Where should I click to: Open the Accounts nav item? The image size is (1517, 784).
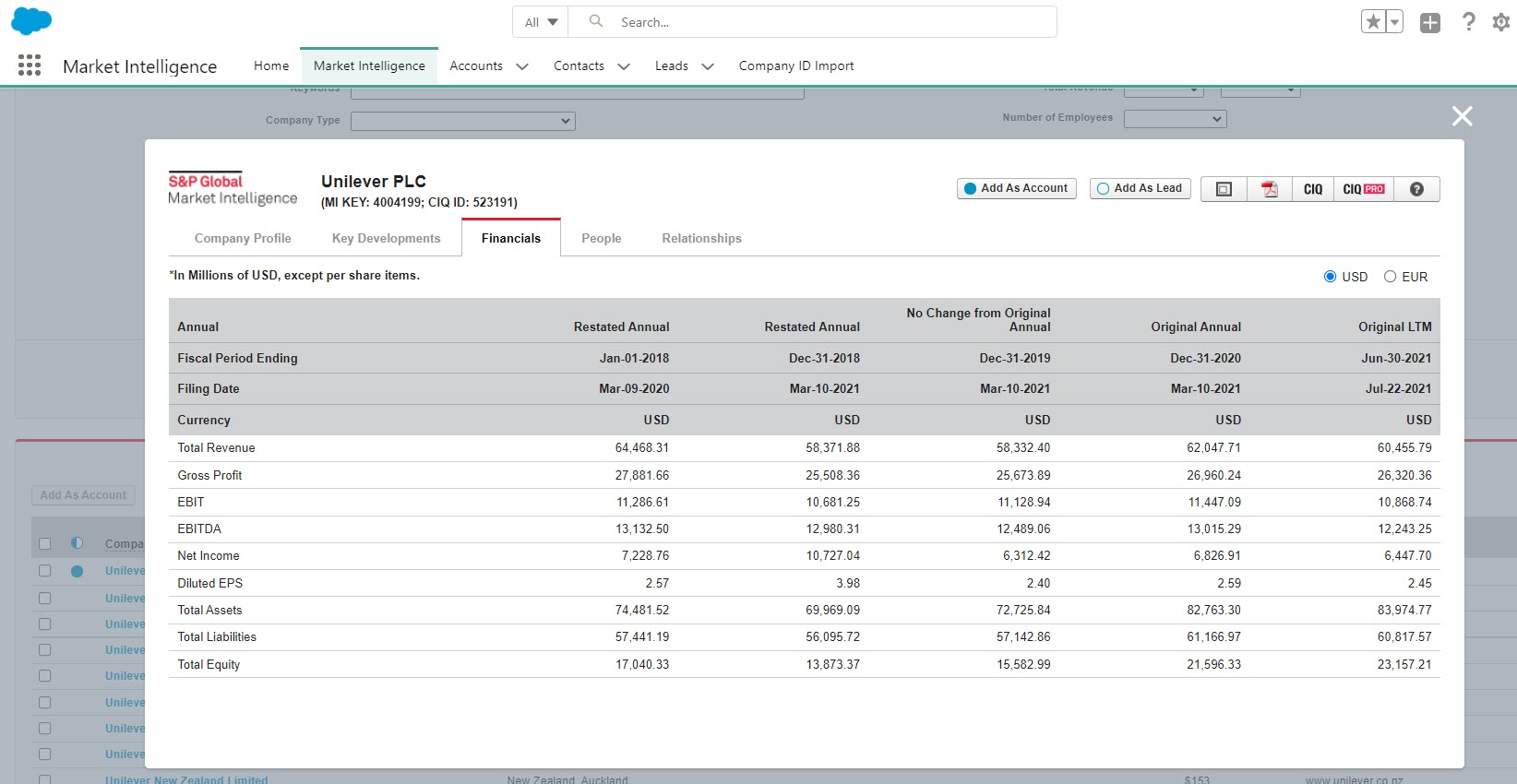476,65
